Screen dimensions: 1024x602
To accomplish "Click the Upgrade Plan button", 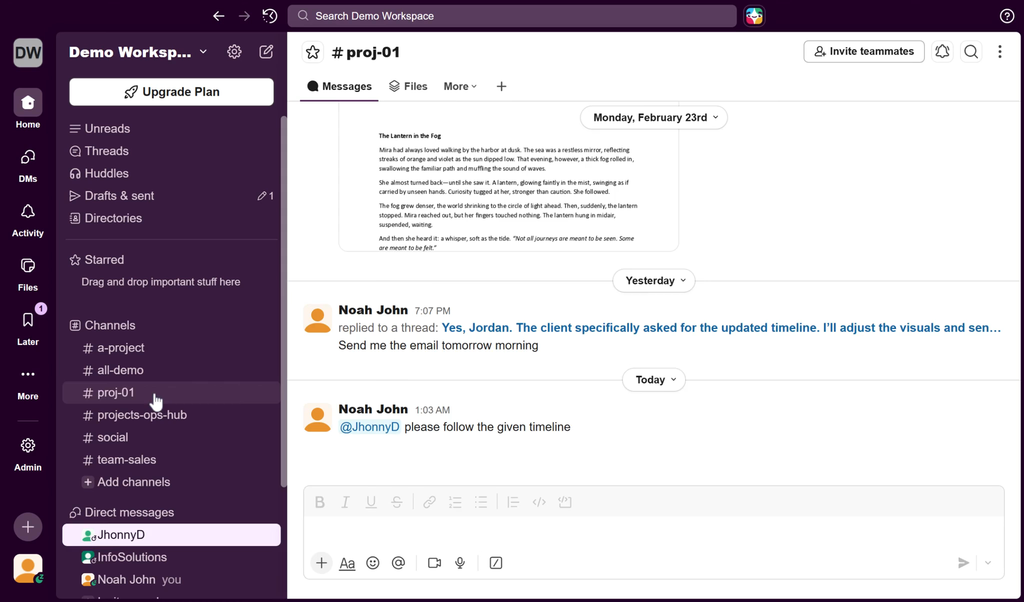I will pyautogui.click(x=171, y=92).
